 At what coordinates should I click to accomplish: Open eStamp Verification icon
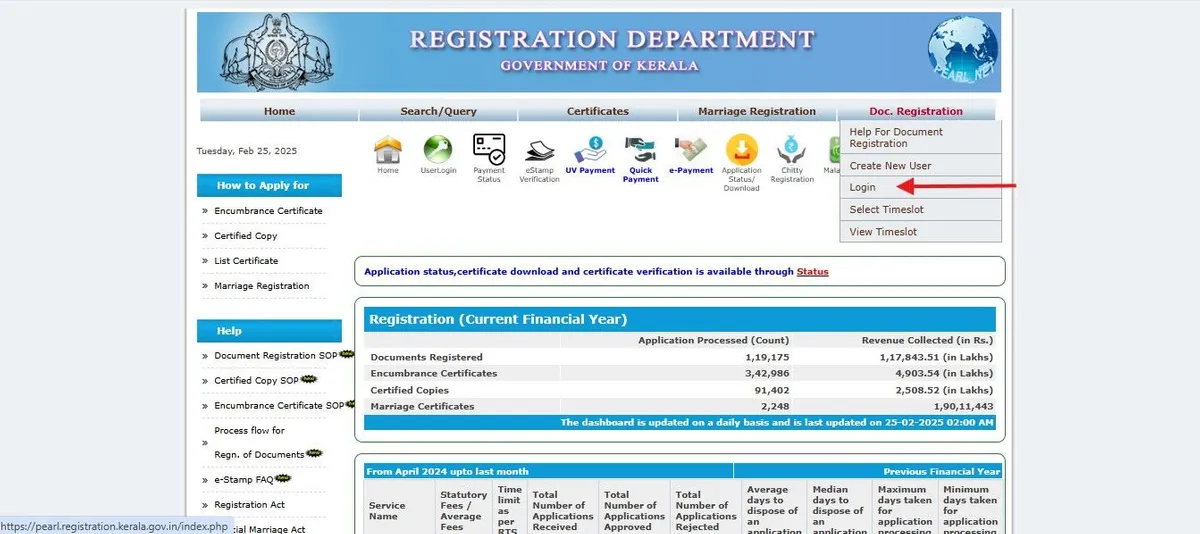pyautogui.click(x=540, y=151)
